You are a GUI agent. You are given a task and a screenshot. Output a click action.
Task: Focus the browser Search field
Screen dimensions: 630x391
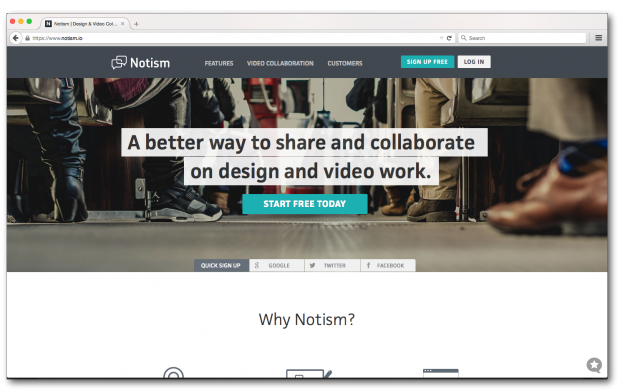tap(522, 38)
